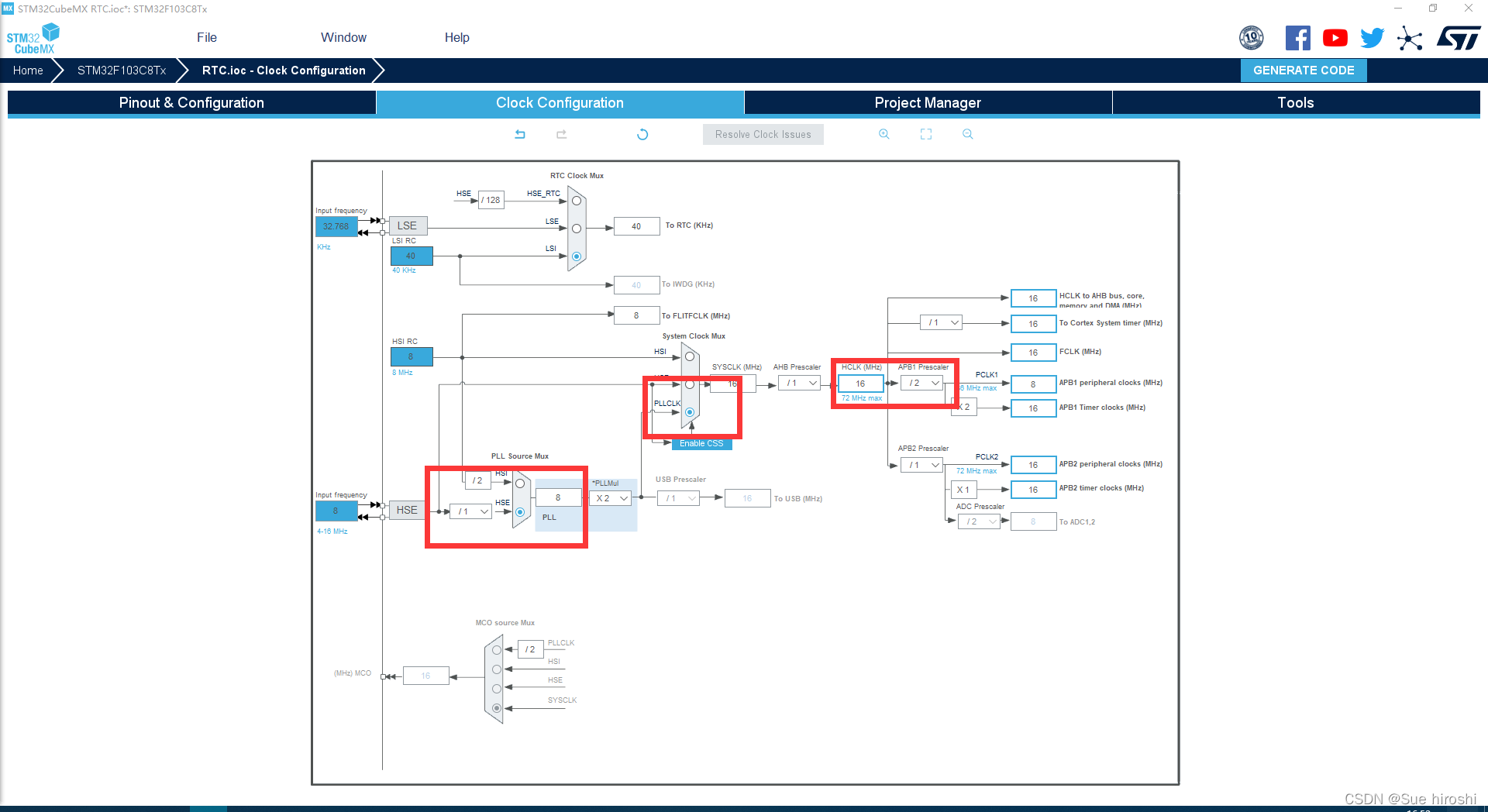1488x812 pixels.
Task: Select PLLCLK in System Clock Mux
Action: [x=690, y=412]
